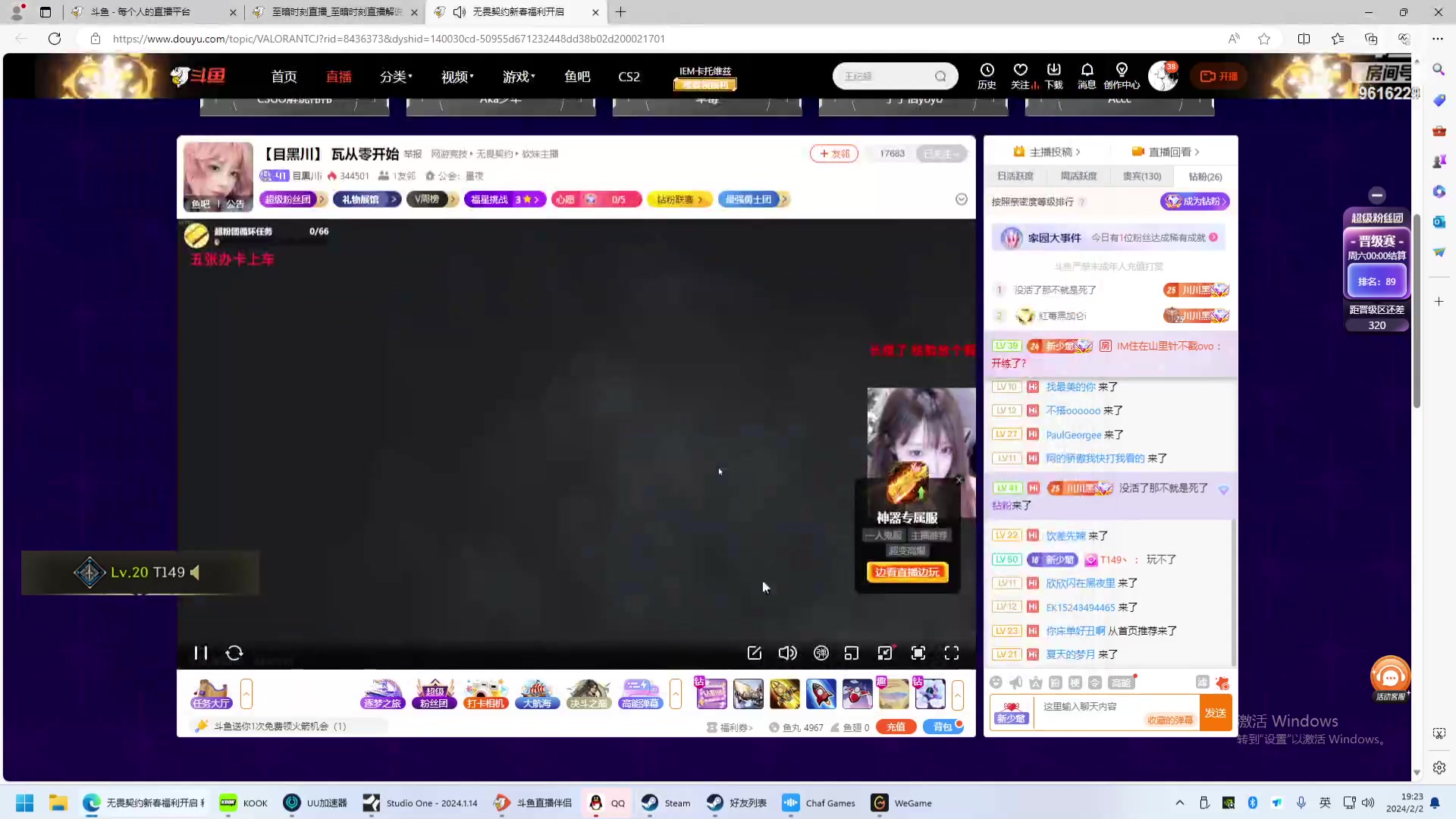Viewport: 1456px width, 819px height.
Task: Open the 福利券 coupon link
Action: [730, 727]
